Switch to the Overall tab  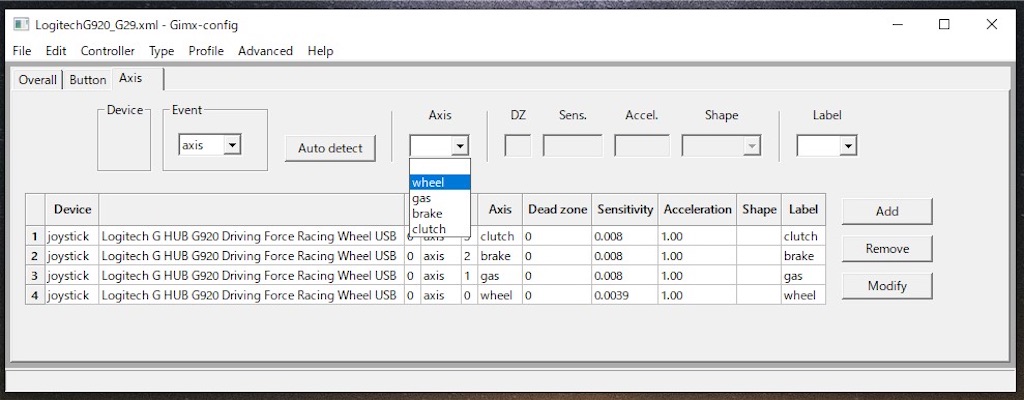point(37,80)
